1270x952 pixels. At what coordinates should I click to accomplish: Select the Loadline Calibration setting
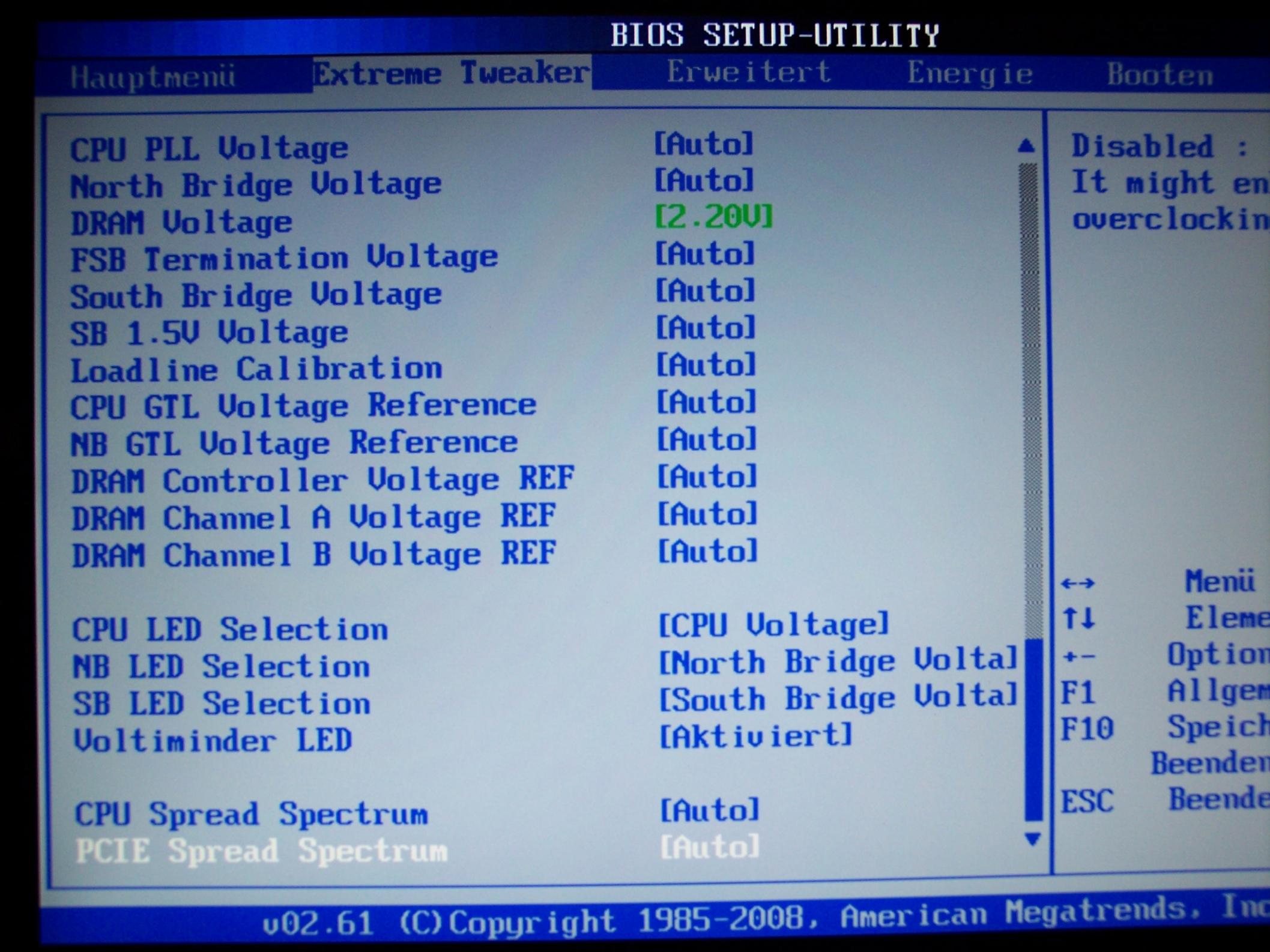[x=256, y=369]
